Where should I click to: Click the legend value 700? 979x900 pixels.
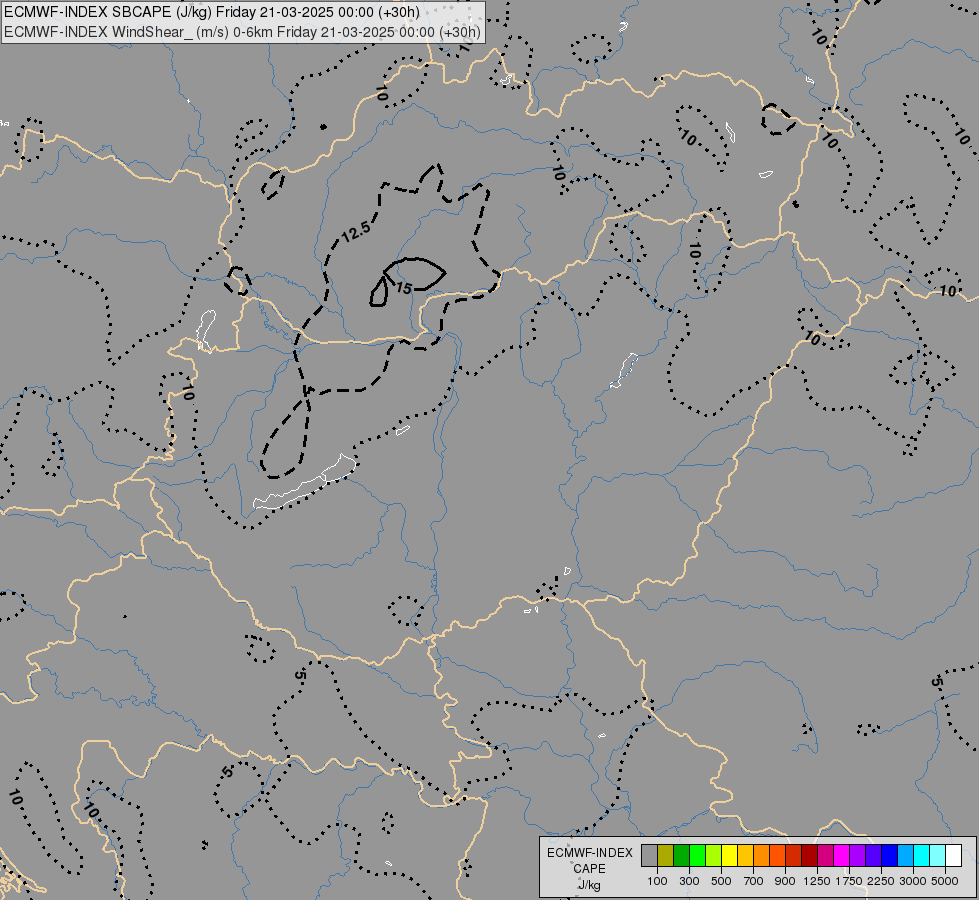pos(754,881)
